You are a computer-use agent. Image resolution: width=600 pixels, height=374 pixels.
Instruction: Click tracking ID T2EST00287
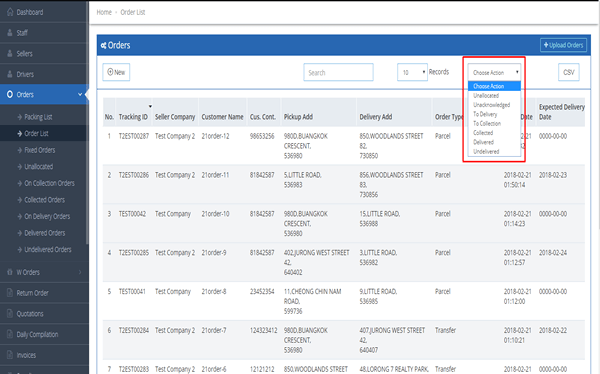134,136
